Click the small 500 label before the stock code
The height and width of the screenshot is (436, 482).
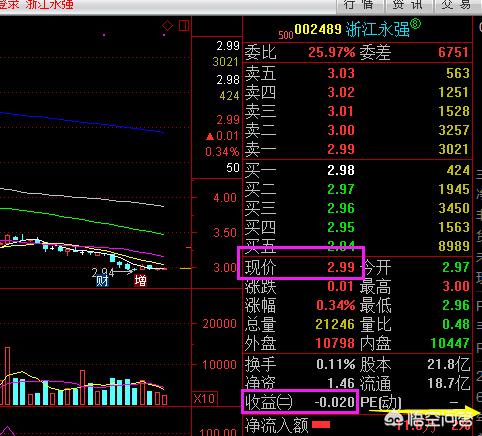[286, 35]
